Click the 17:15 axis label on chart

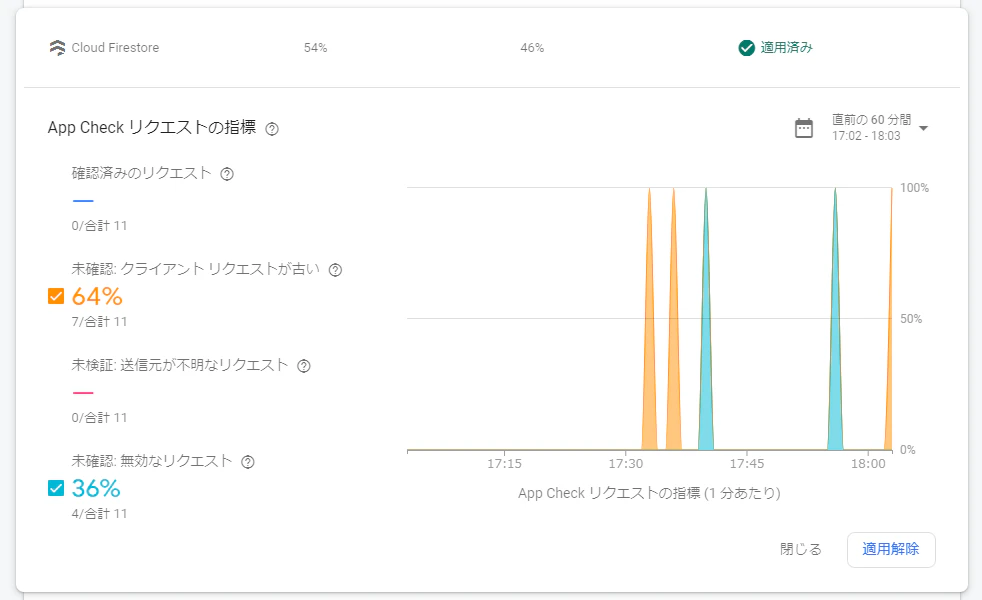pyautogui.click(x=504, y=464)
